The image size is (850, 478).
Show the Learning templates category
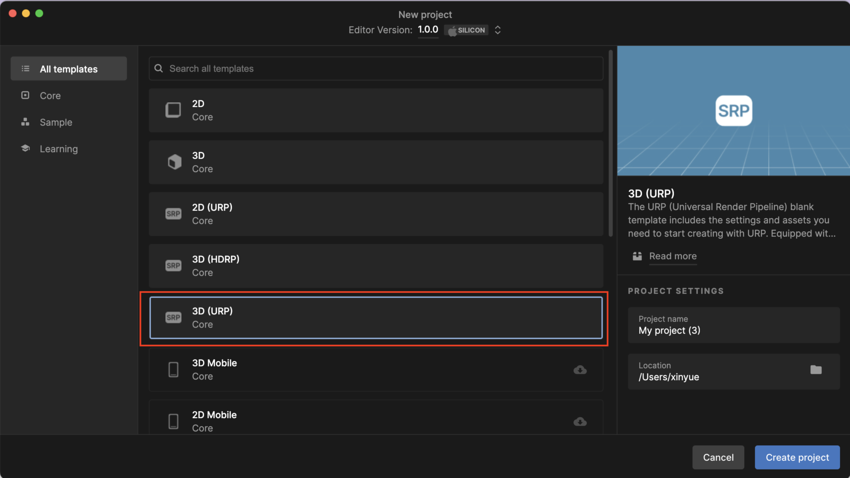[x=58, y=149]
